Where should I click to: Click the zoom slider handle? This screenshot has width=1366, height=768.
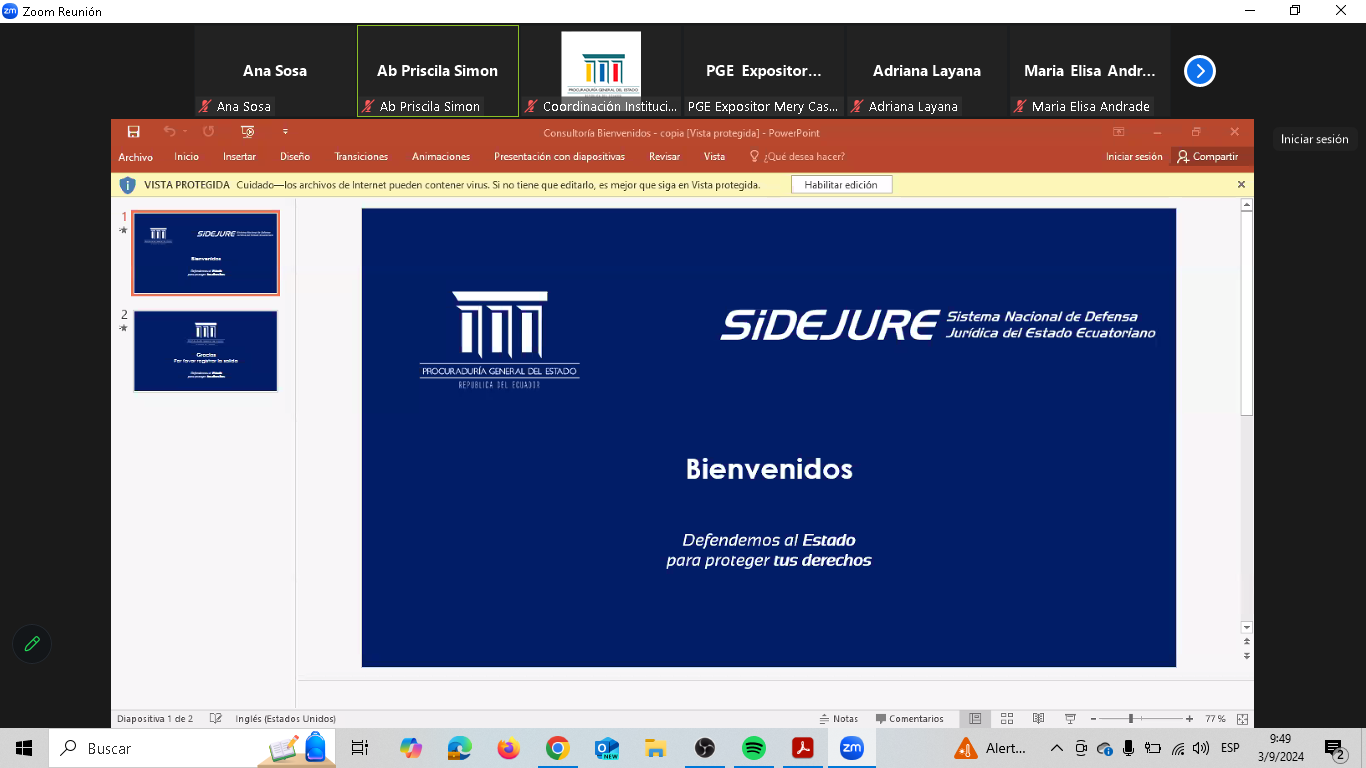(1131, 719)
